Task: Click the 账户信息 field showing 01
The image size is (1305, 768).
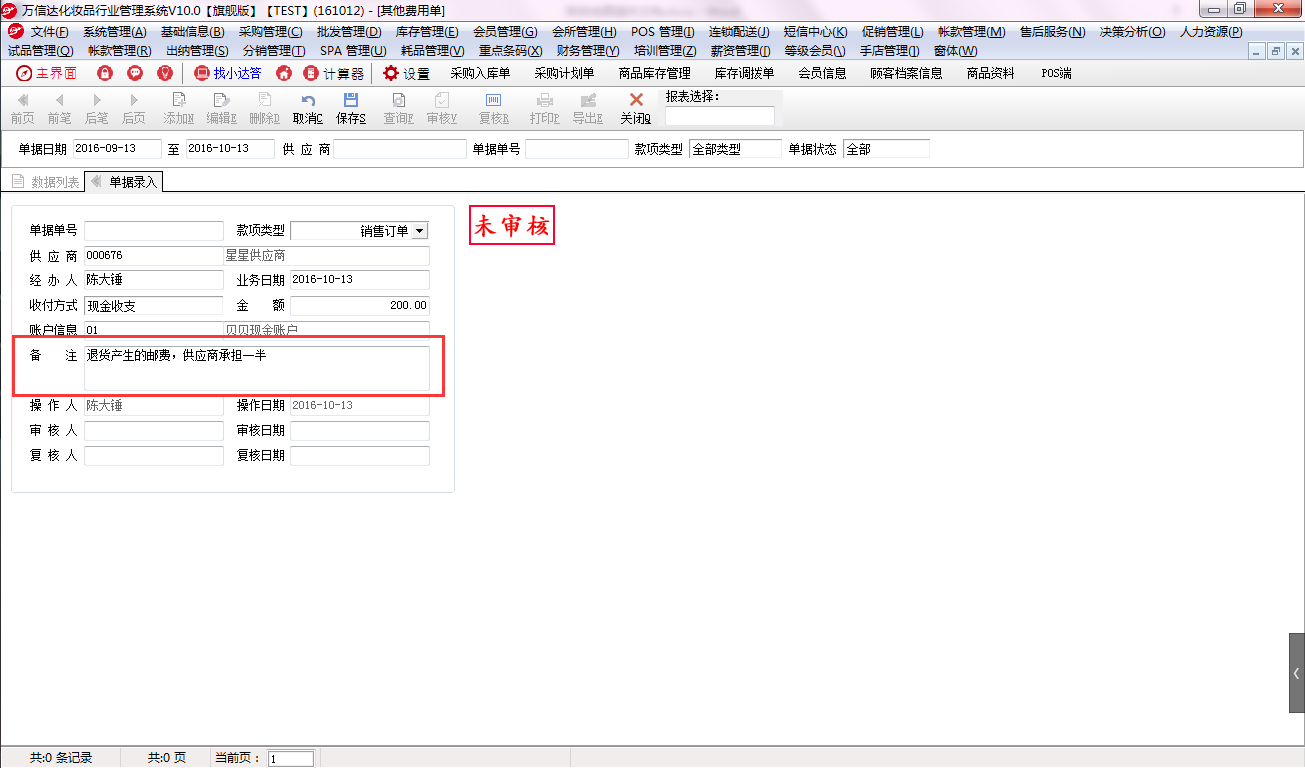Action: click(154, 329)
